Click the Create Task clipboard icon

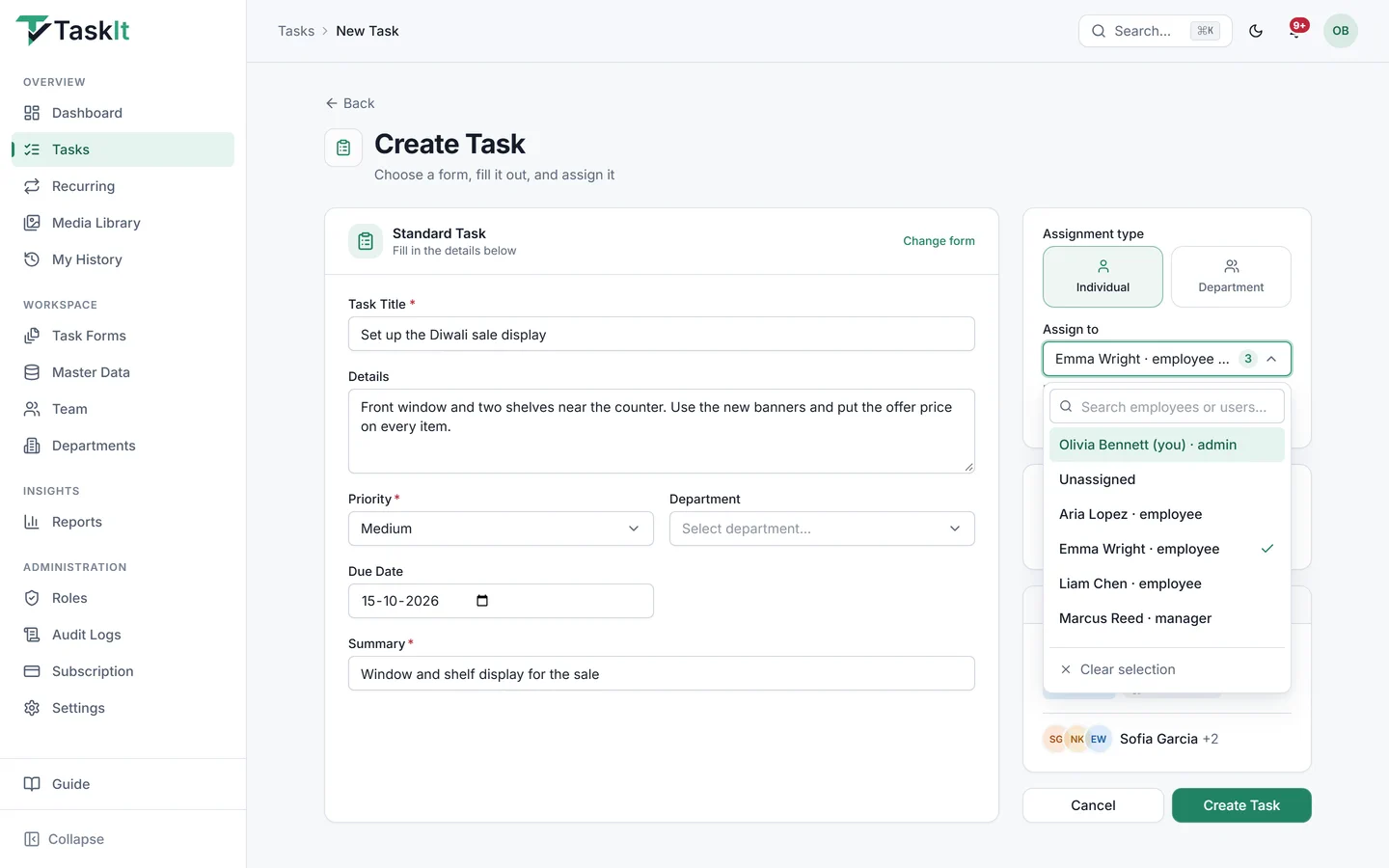tap(343, 148)
